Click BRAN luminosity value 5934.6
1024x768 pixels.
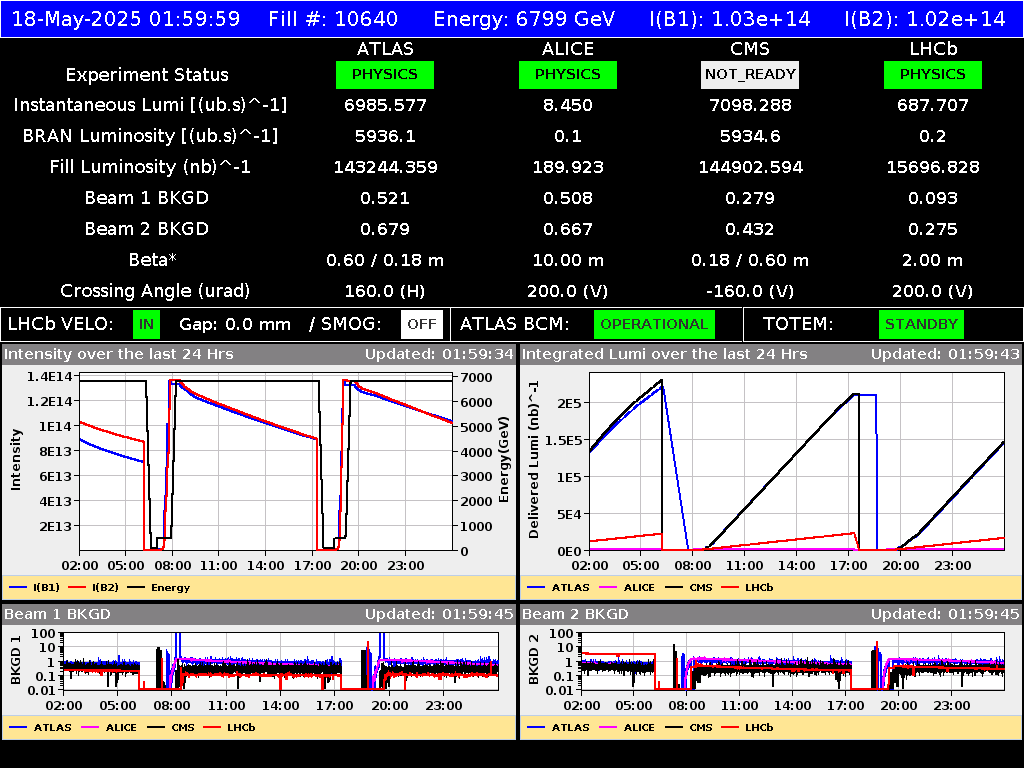(750, 136)
